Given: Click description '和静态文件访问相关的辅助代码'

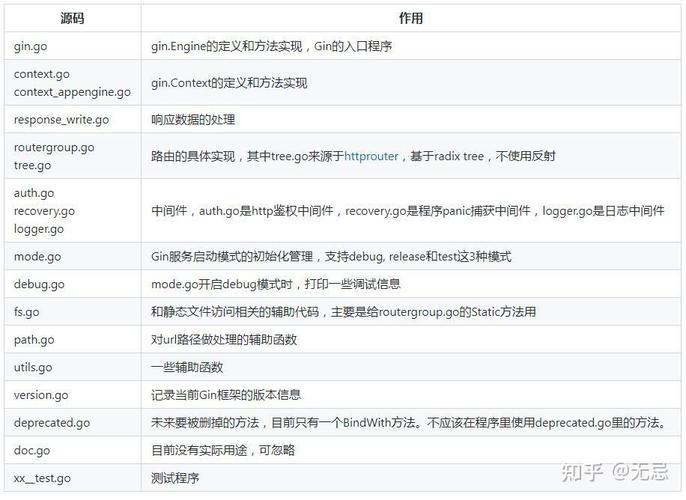Looking at the screenshot, I should click(x=235, y=312).
